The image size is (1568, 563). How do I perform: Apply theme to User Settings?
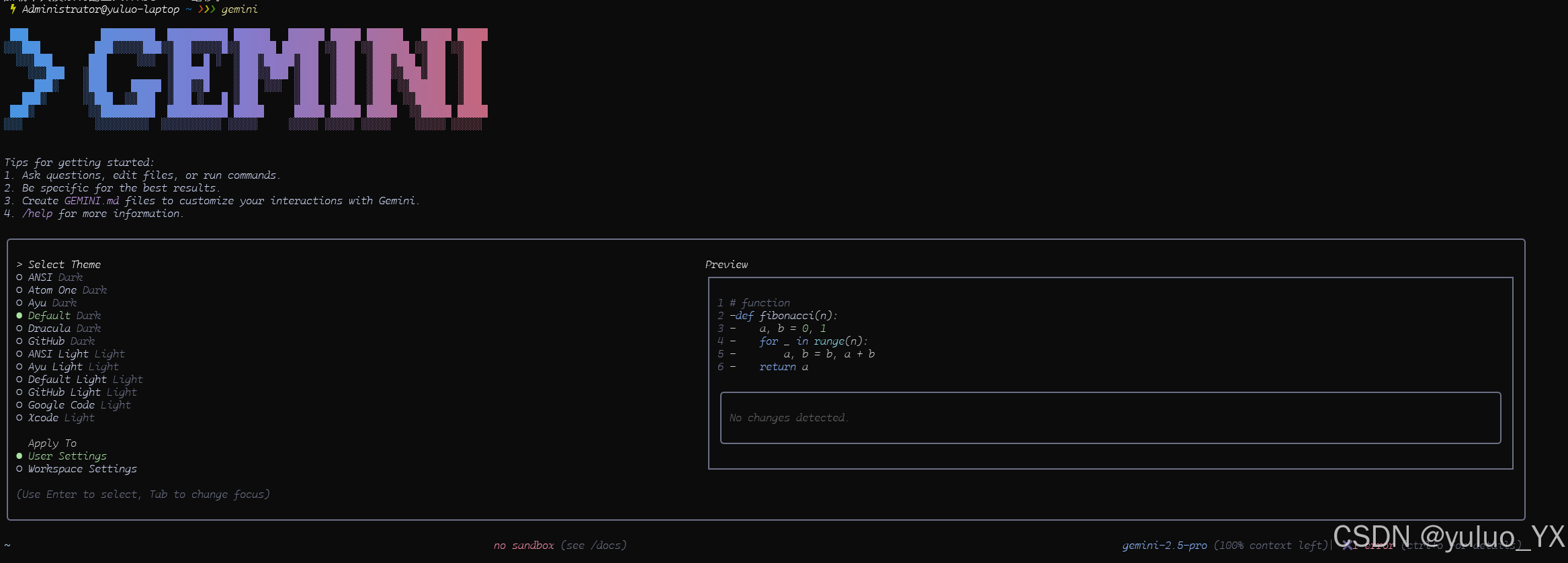coord(62,456)
